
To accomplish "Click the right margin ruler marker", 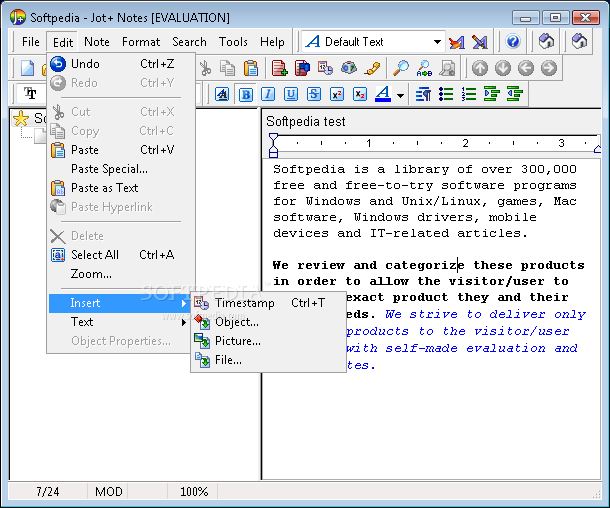I will [598, 149].
